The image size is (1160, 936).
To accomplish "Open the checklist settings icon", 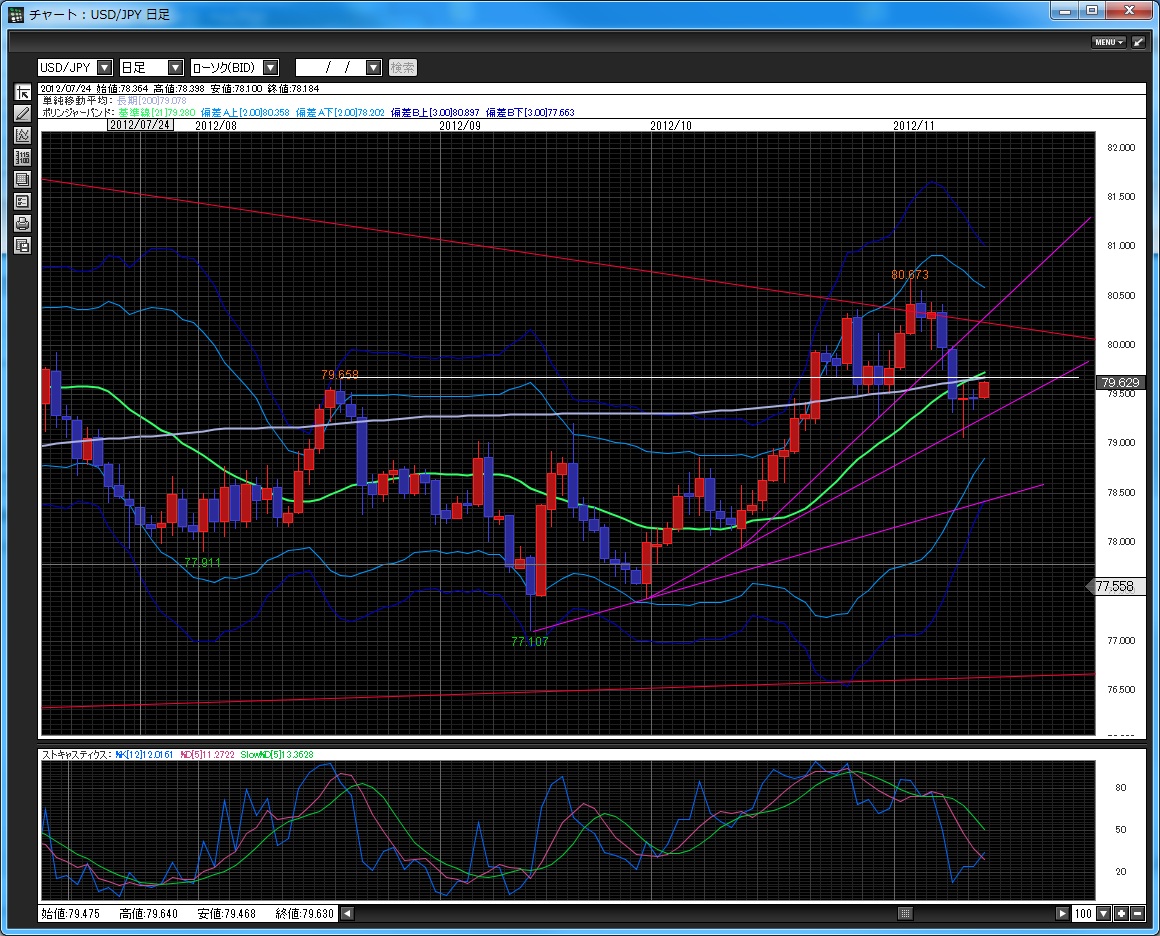I will (x=22, y=201).
